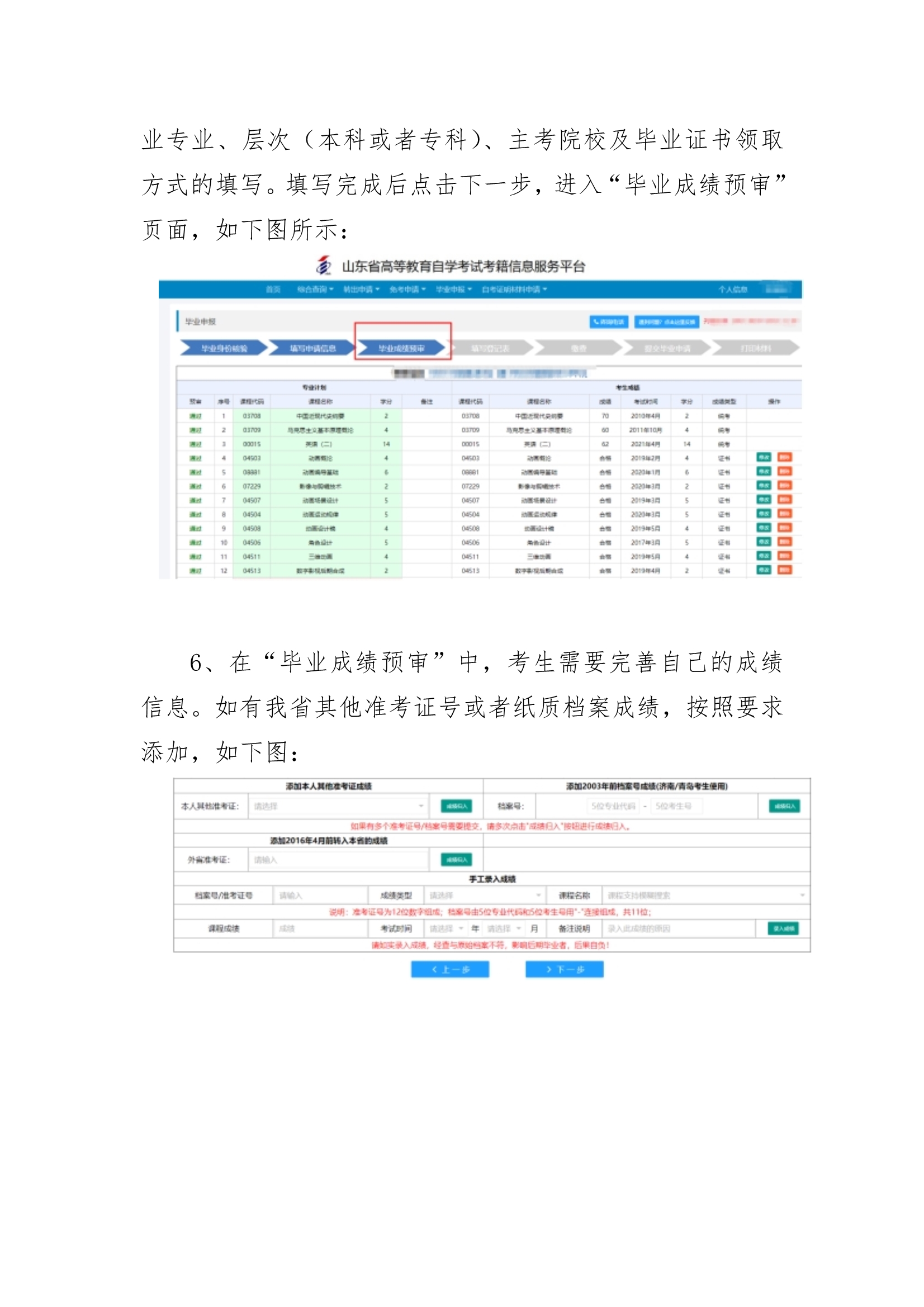
Task: Click orange delete button for course 07229
Action: (784, 486)
